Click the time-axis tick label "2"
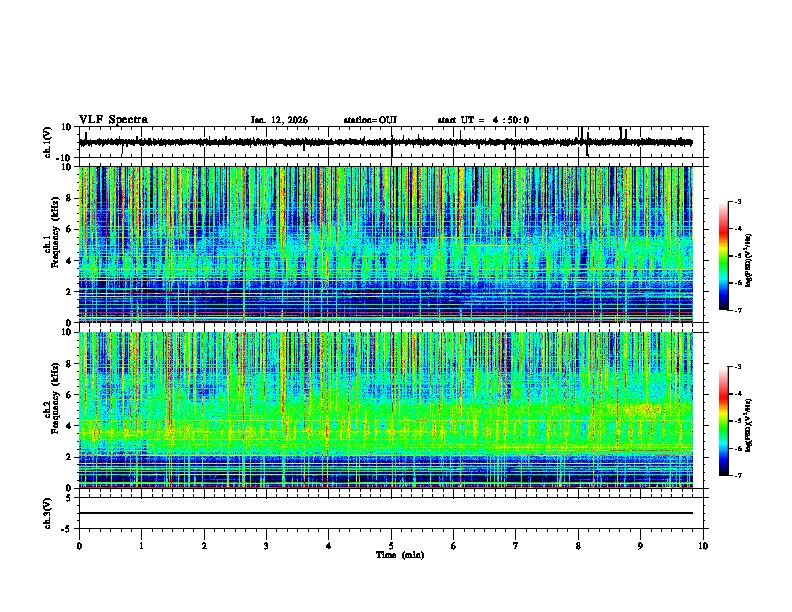 click(204, 546)
